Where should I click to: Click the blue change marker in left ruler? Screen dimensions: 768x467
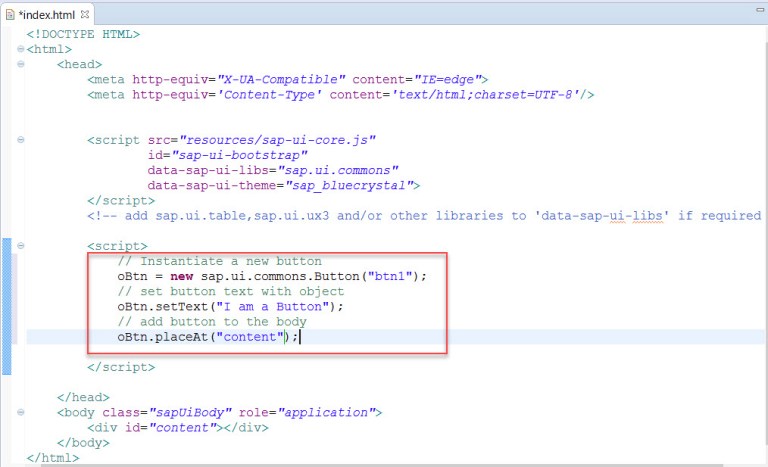point(6,306)
